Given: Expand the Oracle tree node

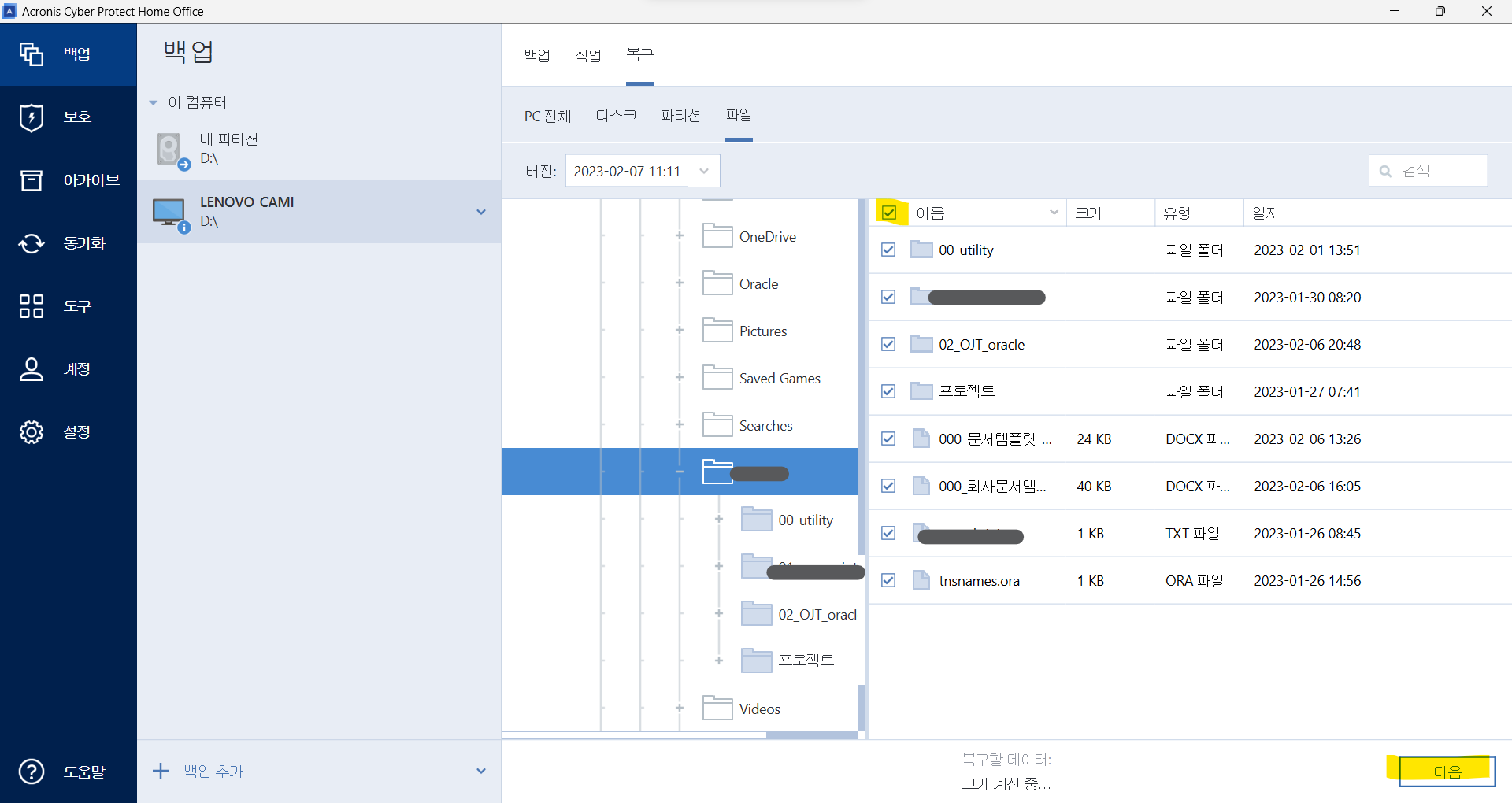Looking at the screenshot, I should pos(680,283).
